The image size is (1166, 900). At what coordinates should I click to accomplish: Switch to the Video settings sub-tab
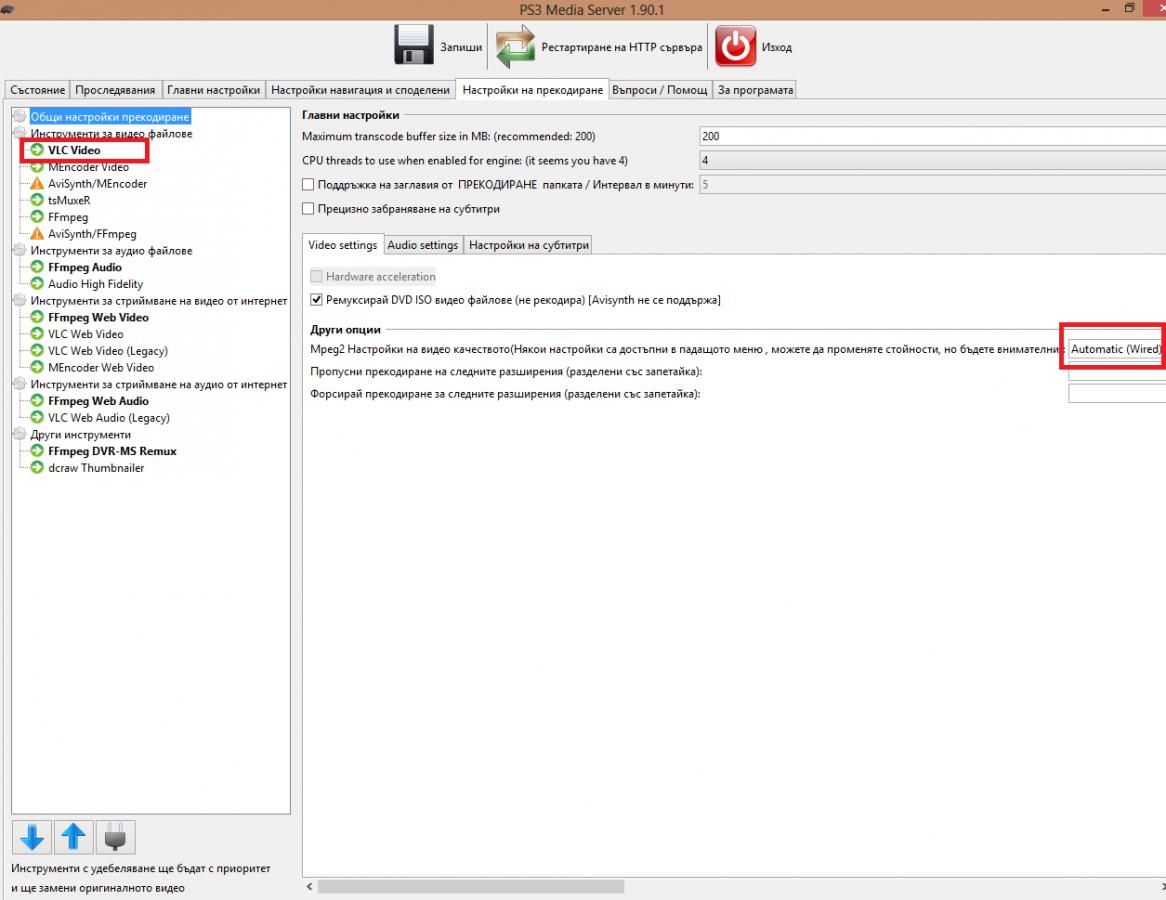[343, 245]
